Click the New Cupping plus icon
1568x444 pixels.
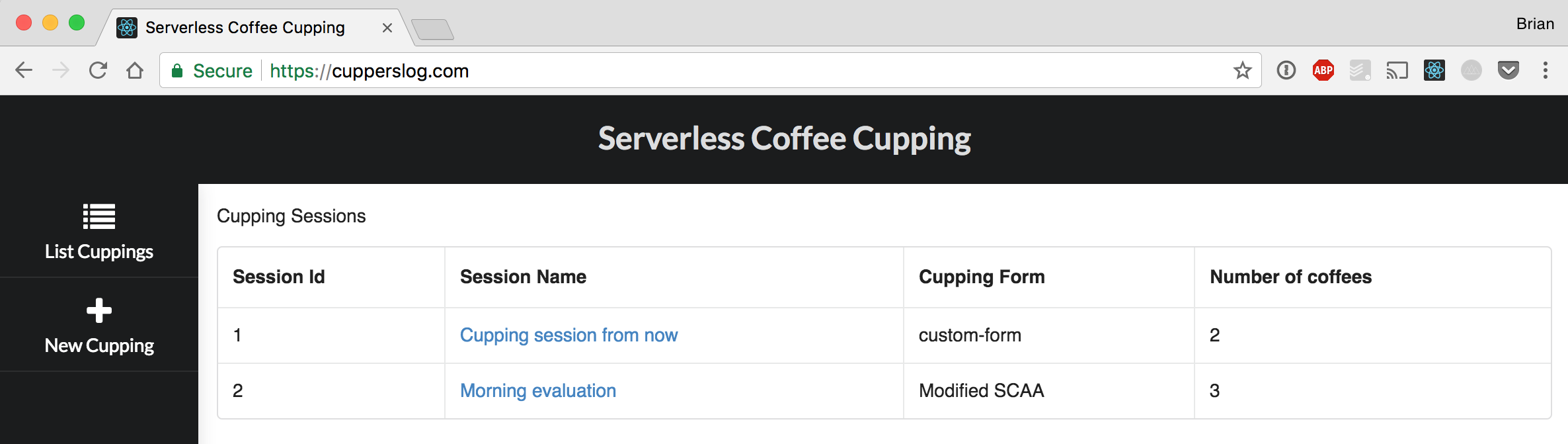coord(99,310)
